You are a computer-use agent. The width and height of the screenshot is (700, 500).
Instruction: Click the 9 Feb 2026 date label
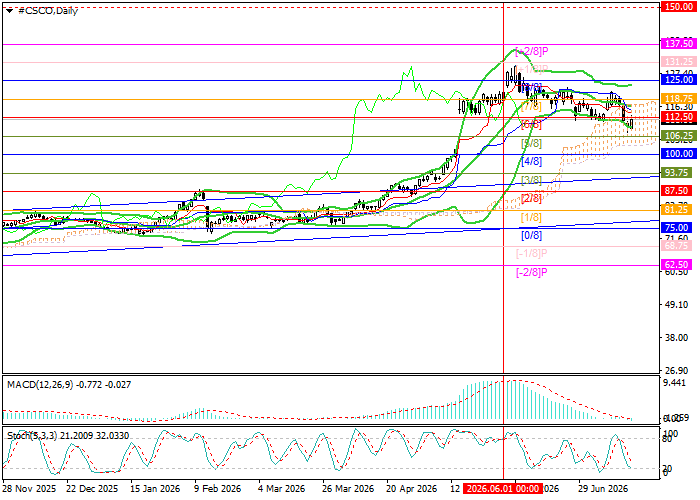(217, 489)
